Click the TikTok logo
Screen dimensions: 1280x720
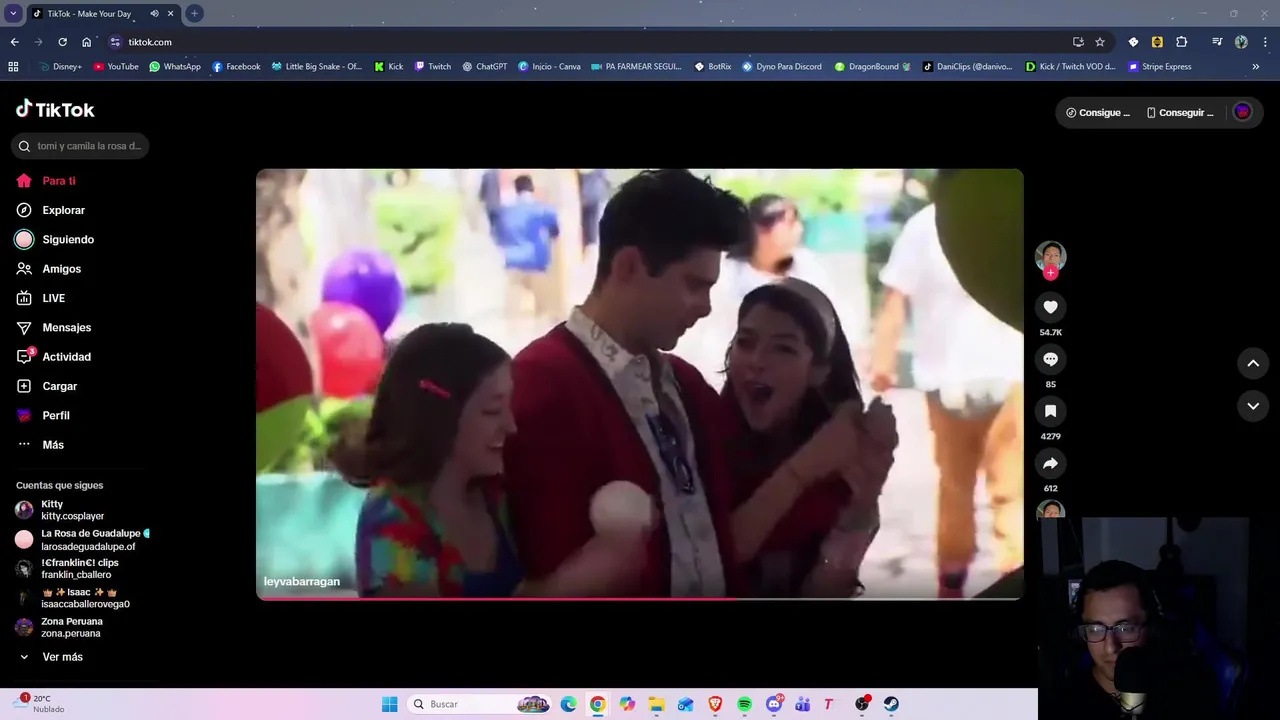point(55,109)
